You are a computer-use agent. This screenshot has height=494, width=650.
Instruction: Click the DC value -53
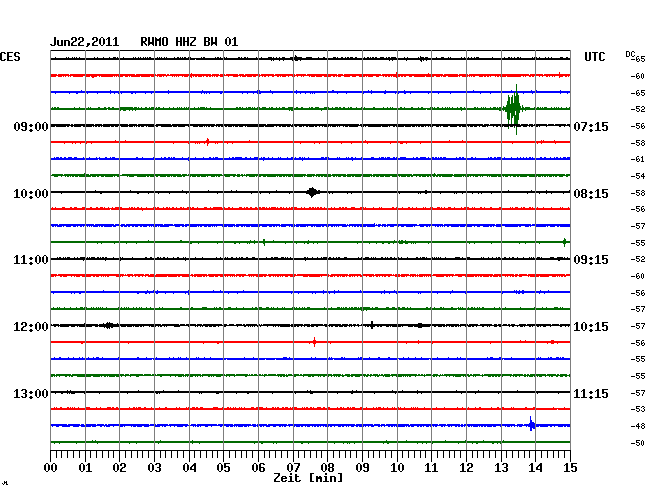638,409
